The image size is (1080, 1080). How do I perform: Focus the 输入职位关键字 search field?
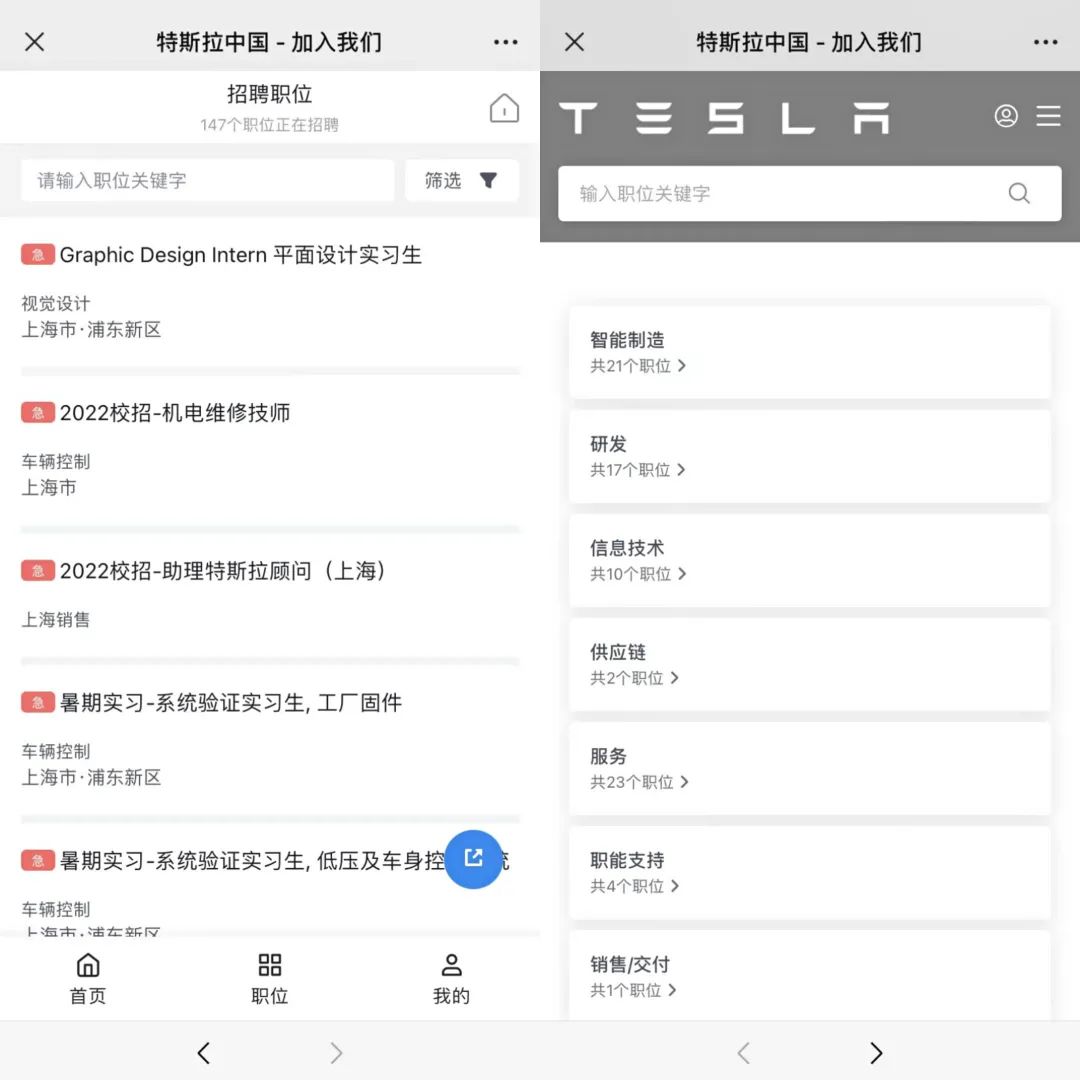pos(809,194)
